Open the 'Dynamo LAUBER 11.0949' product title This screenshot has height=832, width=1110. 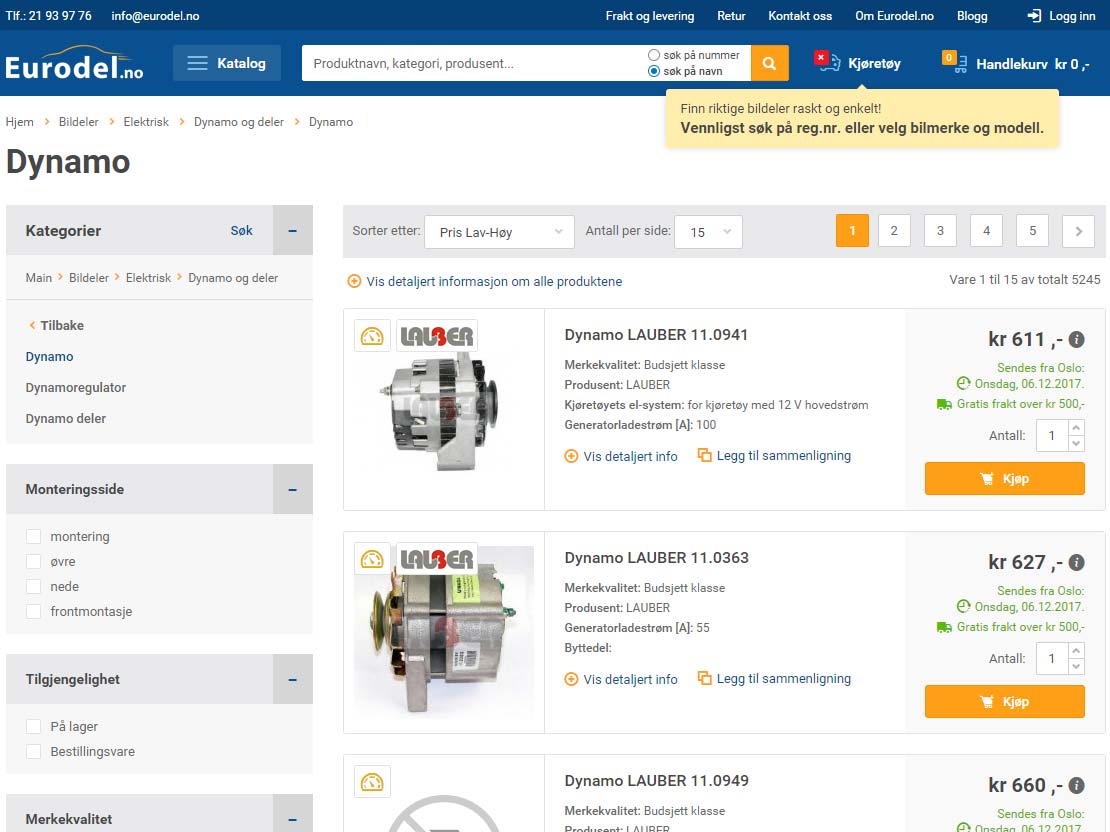coord(656,780)
